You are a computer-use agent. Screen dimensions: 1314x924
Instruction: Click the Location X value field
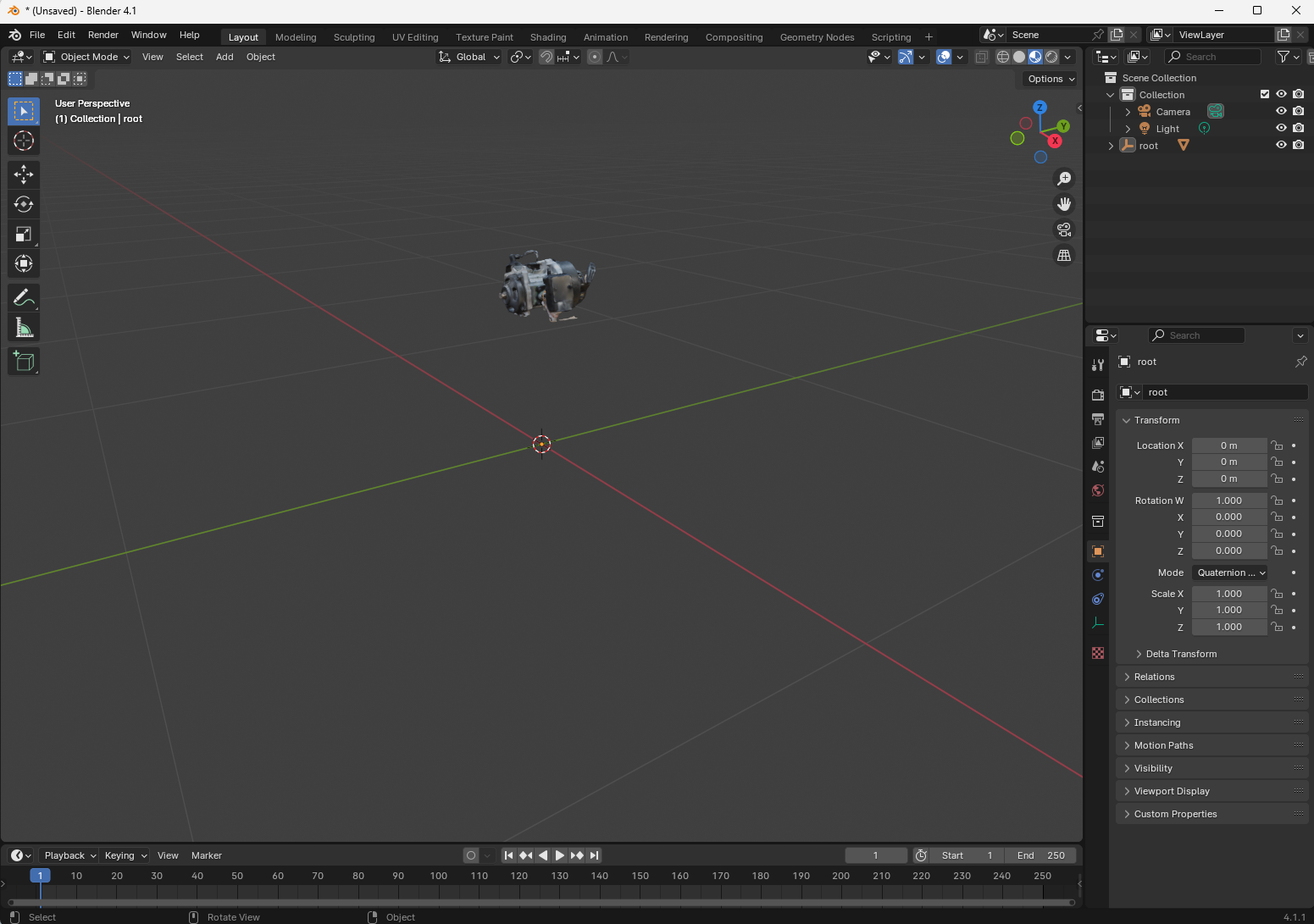(x=1228, y=445)
